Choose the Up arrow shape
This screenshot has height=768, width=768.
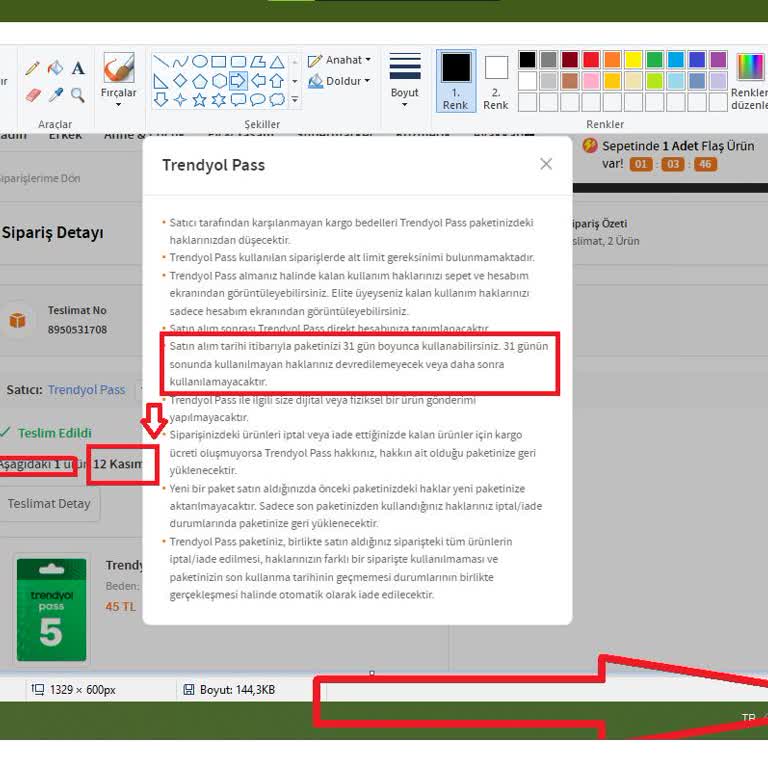coord(277,81)
